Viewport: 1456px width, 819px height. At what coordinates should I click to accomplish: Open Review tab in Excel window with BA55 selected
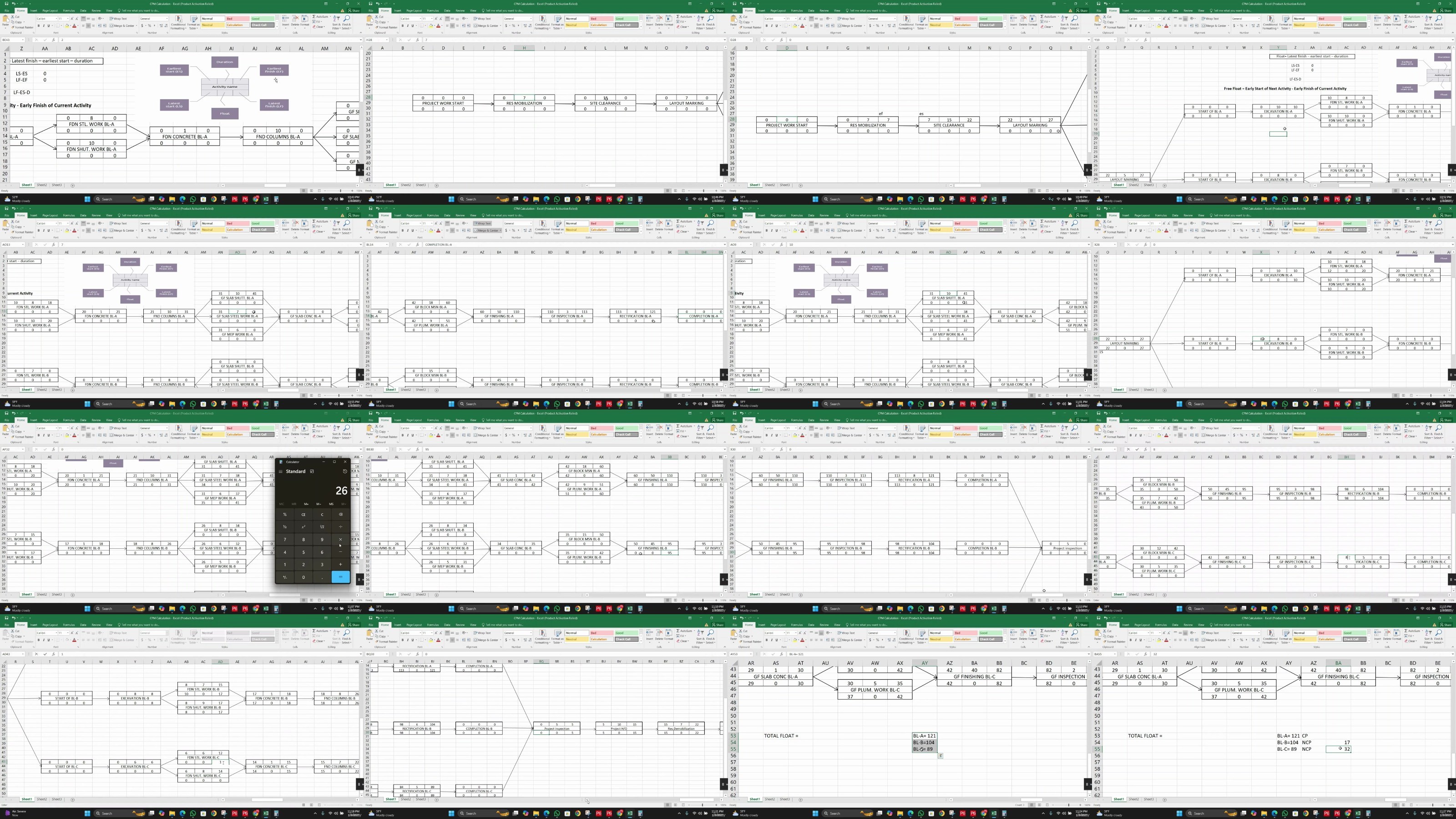1188,625
